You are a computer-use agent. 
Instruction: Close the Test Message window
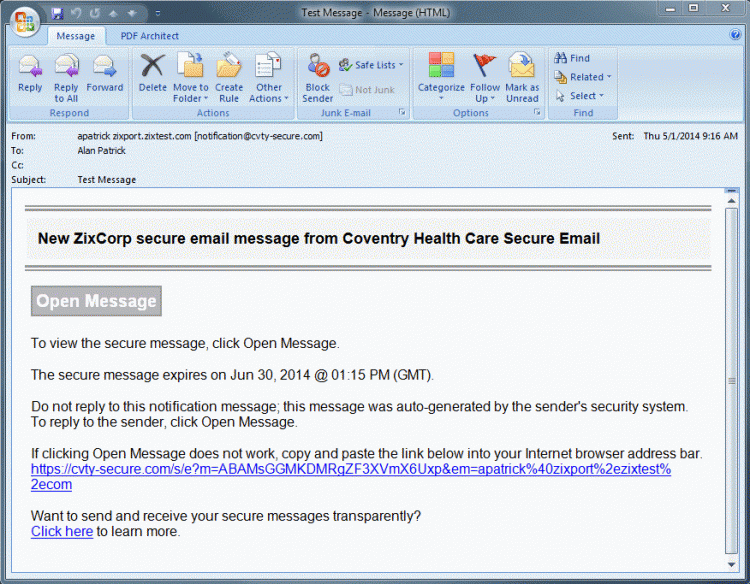(725, 8)
